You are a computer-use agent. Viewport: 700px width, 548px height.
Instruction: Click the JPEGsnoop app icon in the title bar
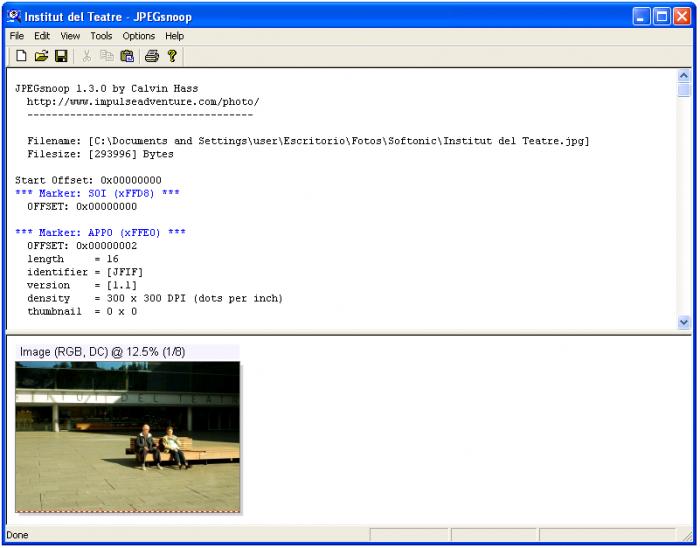[14, 17]
